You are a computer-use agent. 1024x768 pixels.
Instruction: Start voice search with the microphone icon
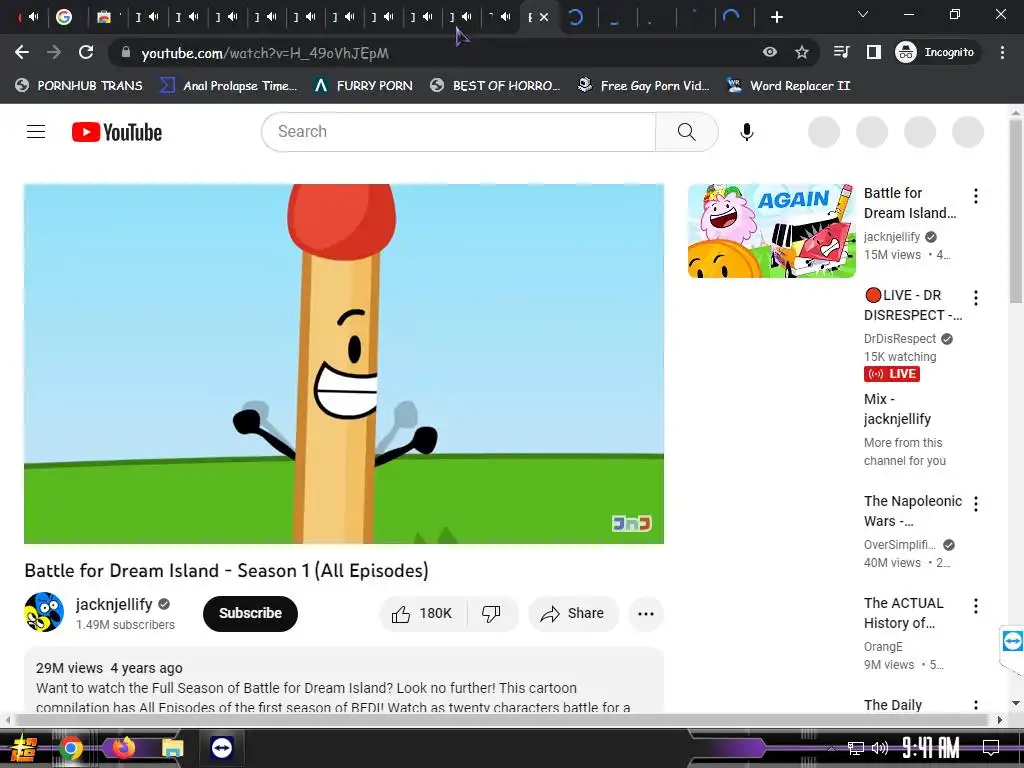(746, 132)
